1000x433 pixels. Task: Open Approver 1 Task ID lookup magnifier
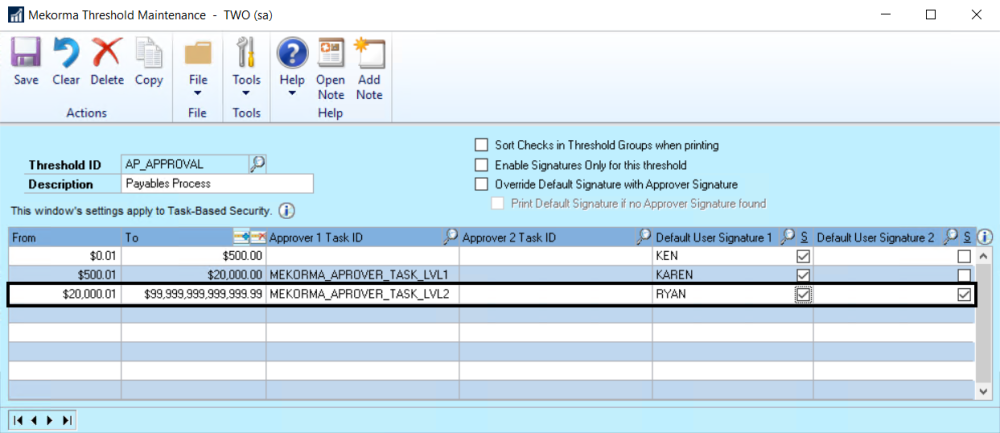coord(450,237)
